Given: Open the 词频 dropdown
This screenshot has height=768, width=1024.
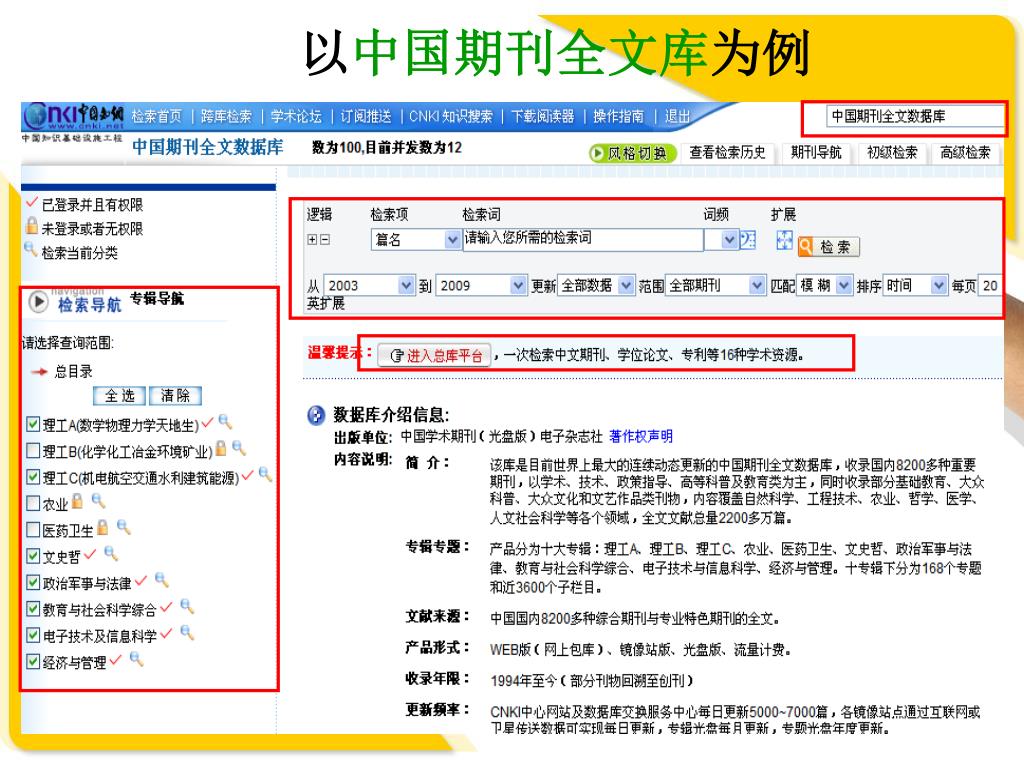Looking at the screenshot, I should click(722, 240).
